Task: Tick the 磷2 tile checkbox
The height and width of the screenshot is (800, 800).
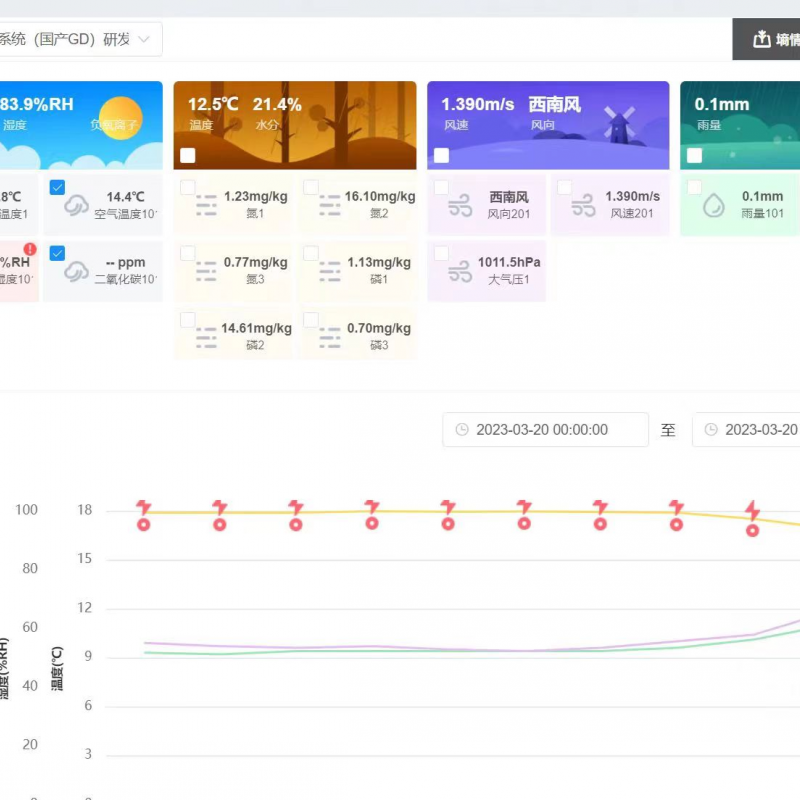Action: (x=188, y=319)
